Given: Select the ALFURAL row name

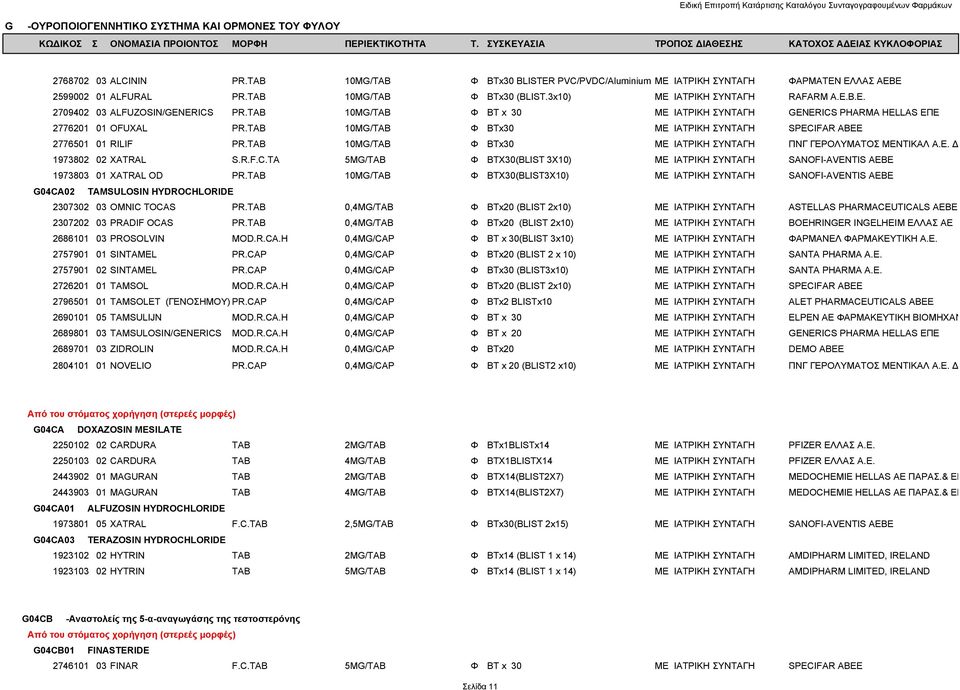Looking at the screenshot, I should pos(130,97).
